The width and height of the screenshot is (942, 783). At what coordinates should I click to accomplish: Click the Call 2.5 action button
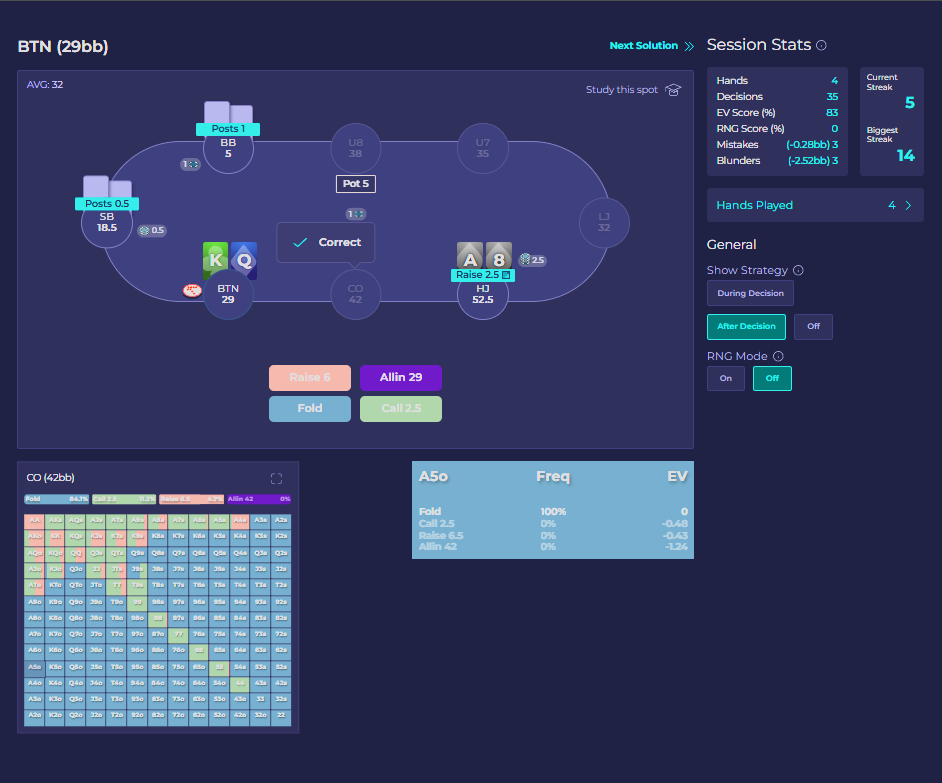pos(401,409)
